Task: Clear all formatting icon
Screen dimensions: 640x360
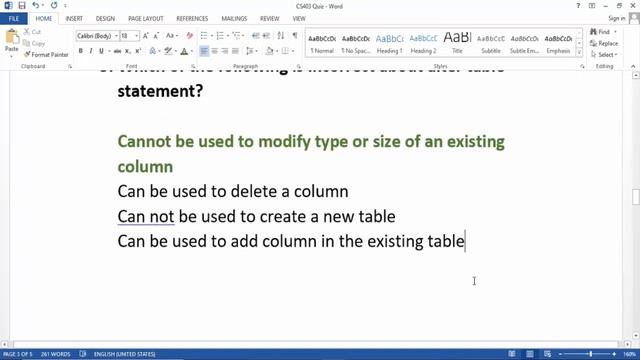Action: coord(189,36)
